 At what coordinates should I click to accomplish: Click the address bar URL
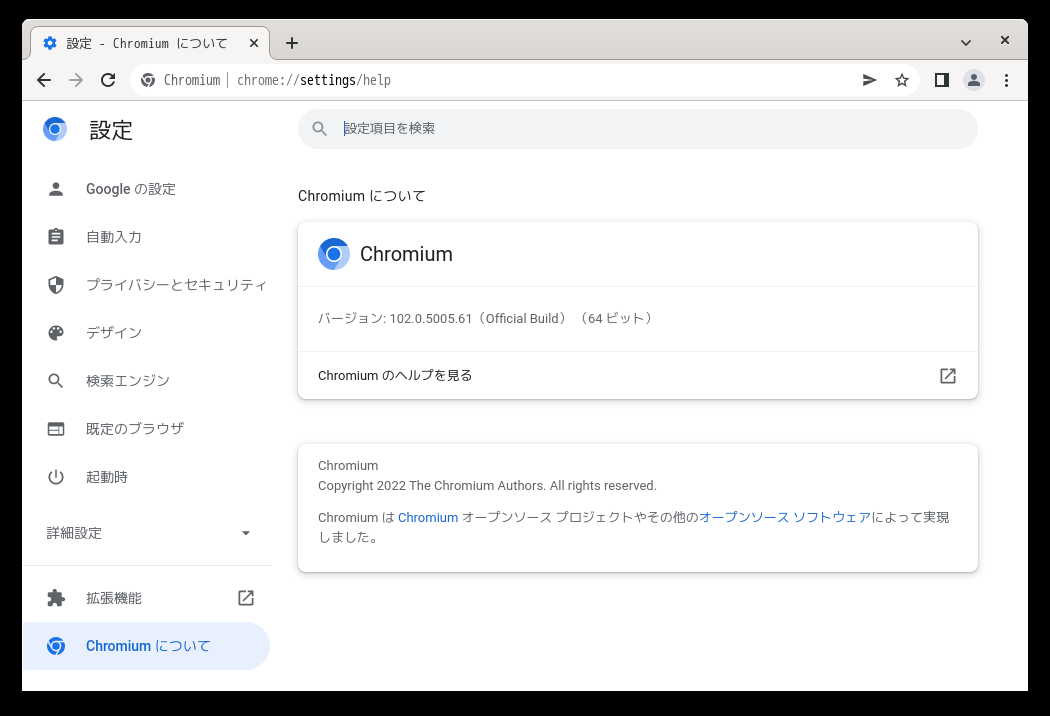coord(314,80)
